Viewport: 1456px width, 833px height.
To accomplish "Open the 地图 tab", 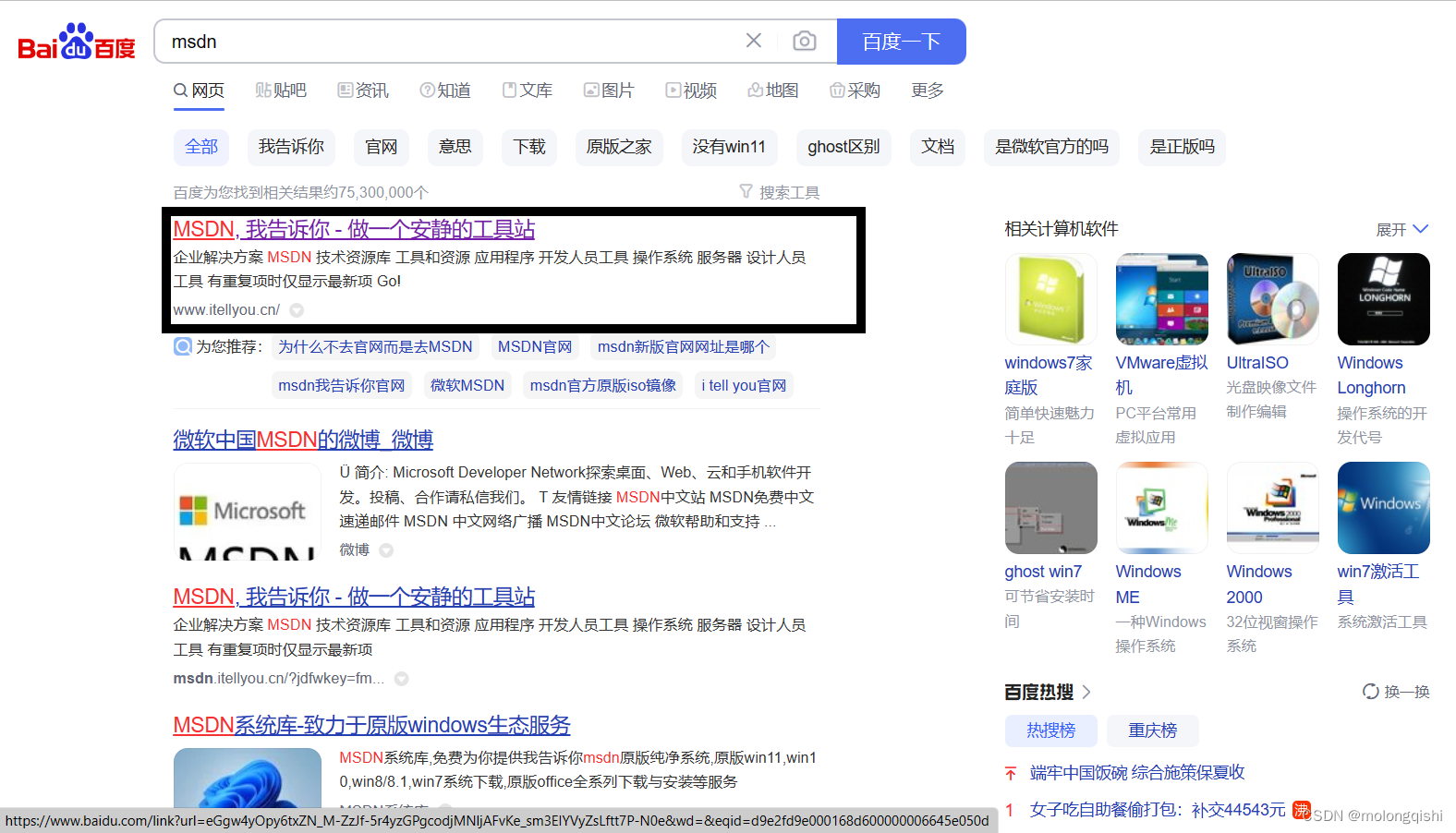I will 773,91.
